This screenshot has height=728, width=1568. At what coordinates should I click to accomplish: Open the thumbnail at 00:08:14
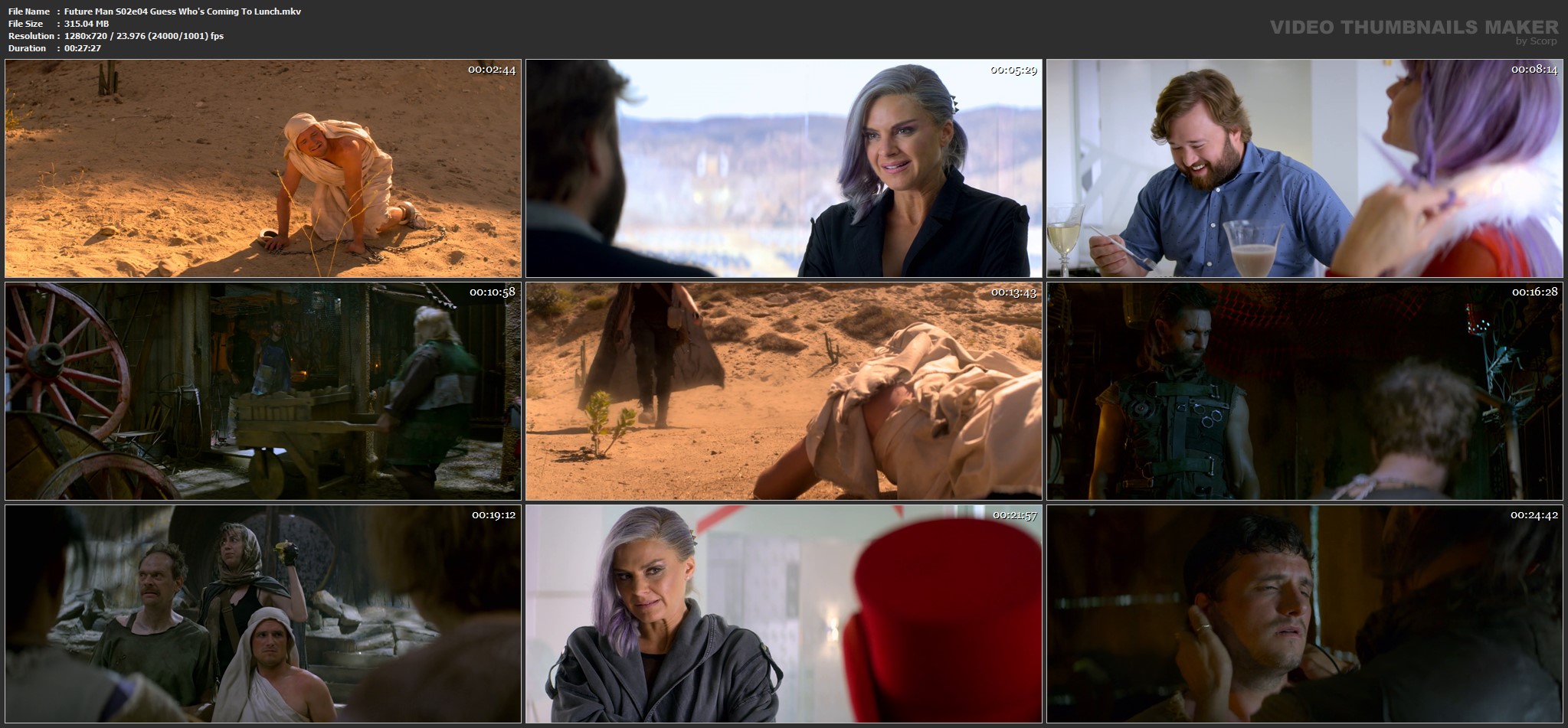coord(1305,168)
